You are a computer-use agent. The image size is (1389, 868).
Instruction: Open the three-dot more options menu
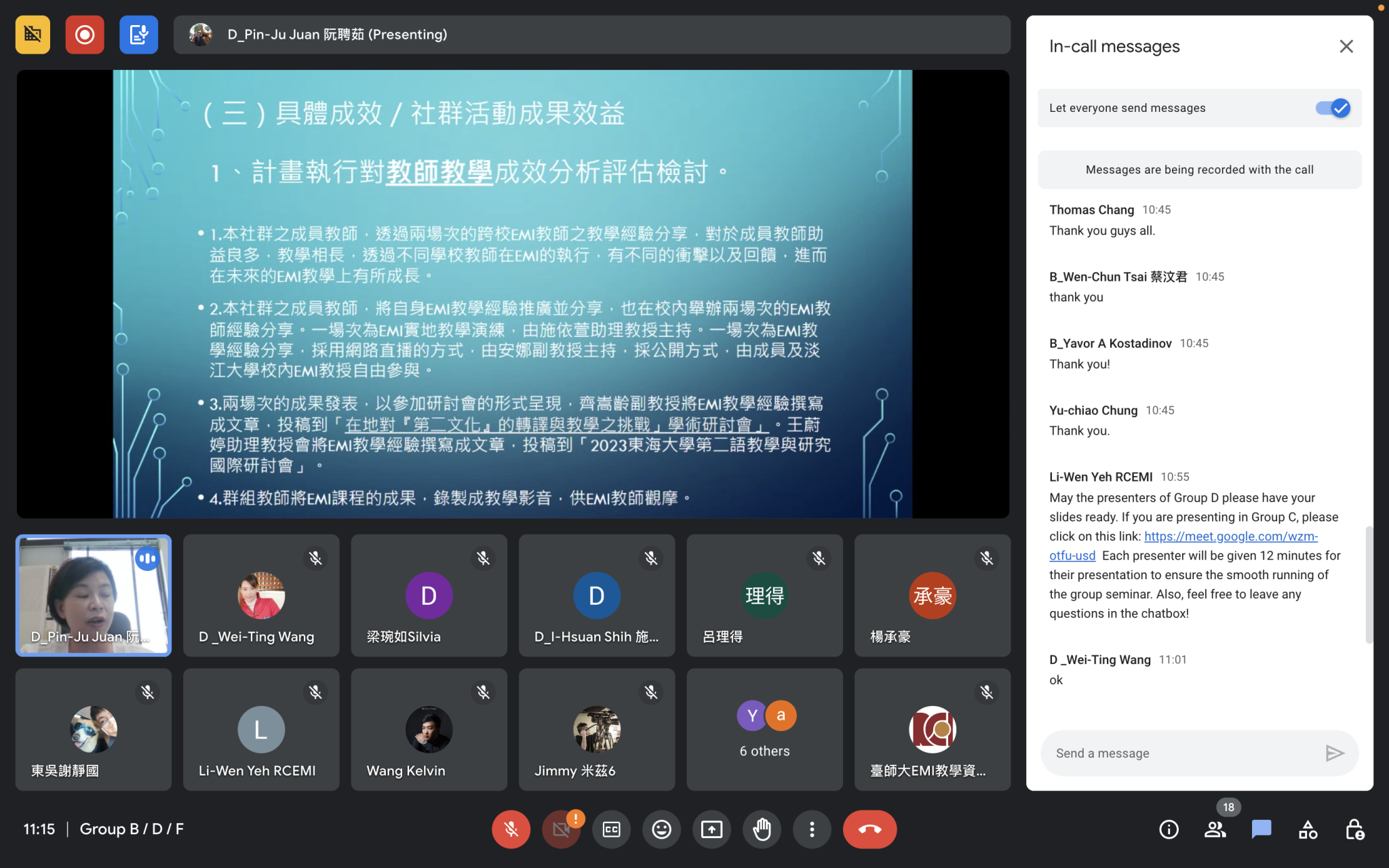(812, 829)
